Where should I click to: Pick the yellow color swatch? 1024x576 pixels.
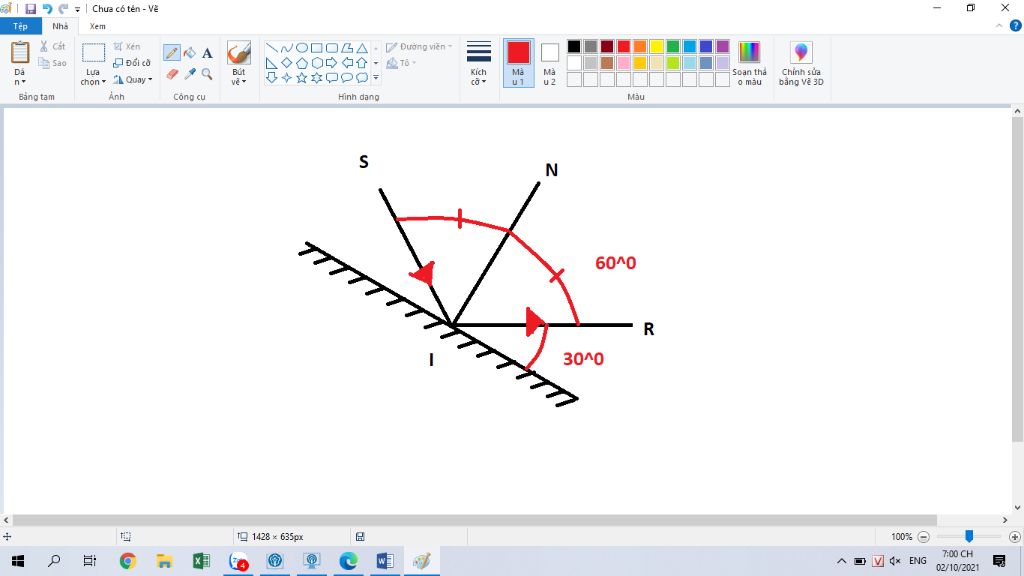point(656,46)
